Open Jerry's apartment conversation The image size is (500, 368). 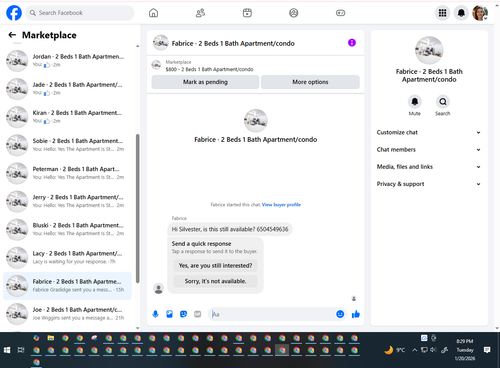(67, 201)
